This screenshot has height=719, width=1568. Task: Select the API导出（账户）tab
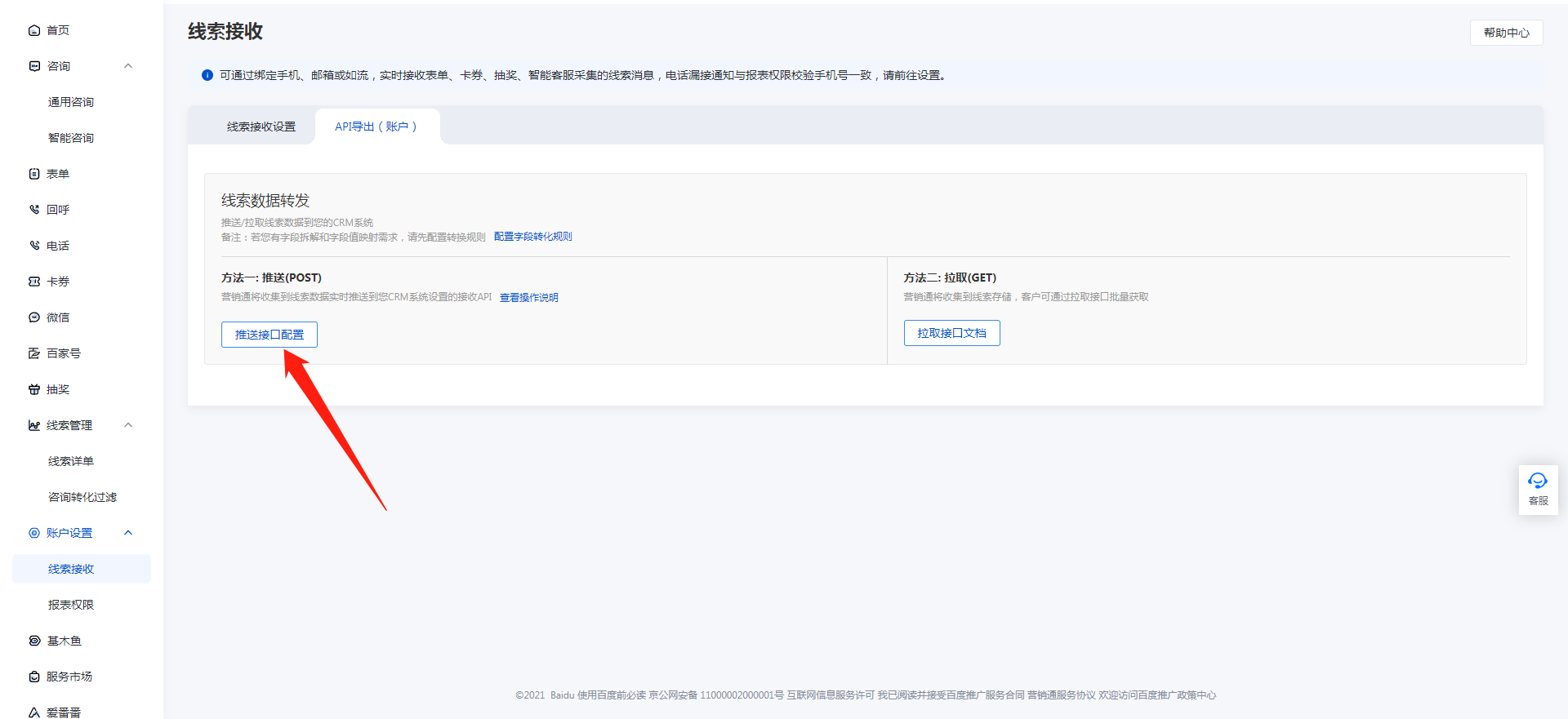tap(376, 126)
